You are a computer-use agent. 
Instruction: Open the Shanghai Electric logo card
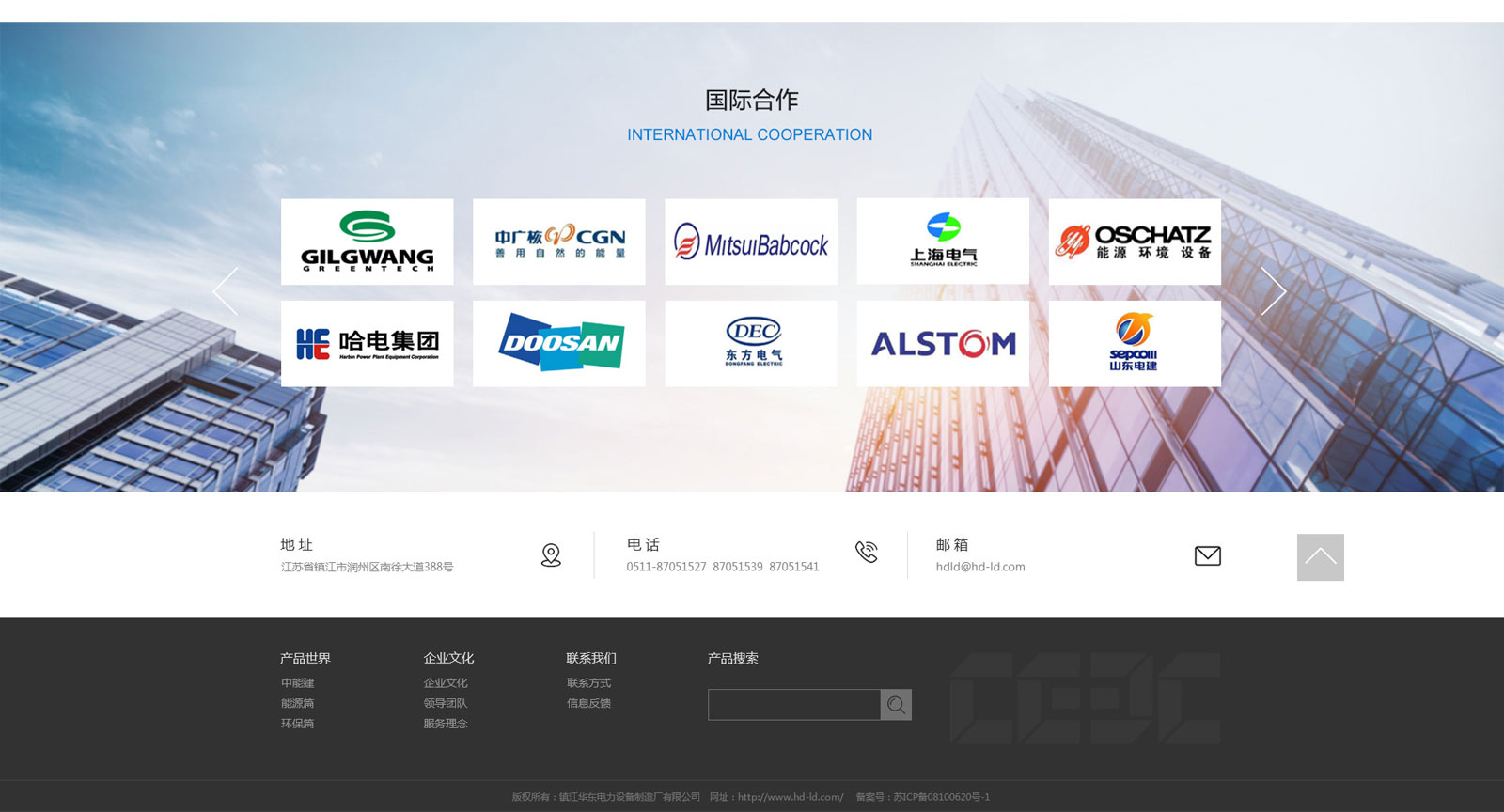tap(943, 242)
